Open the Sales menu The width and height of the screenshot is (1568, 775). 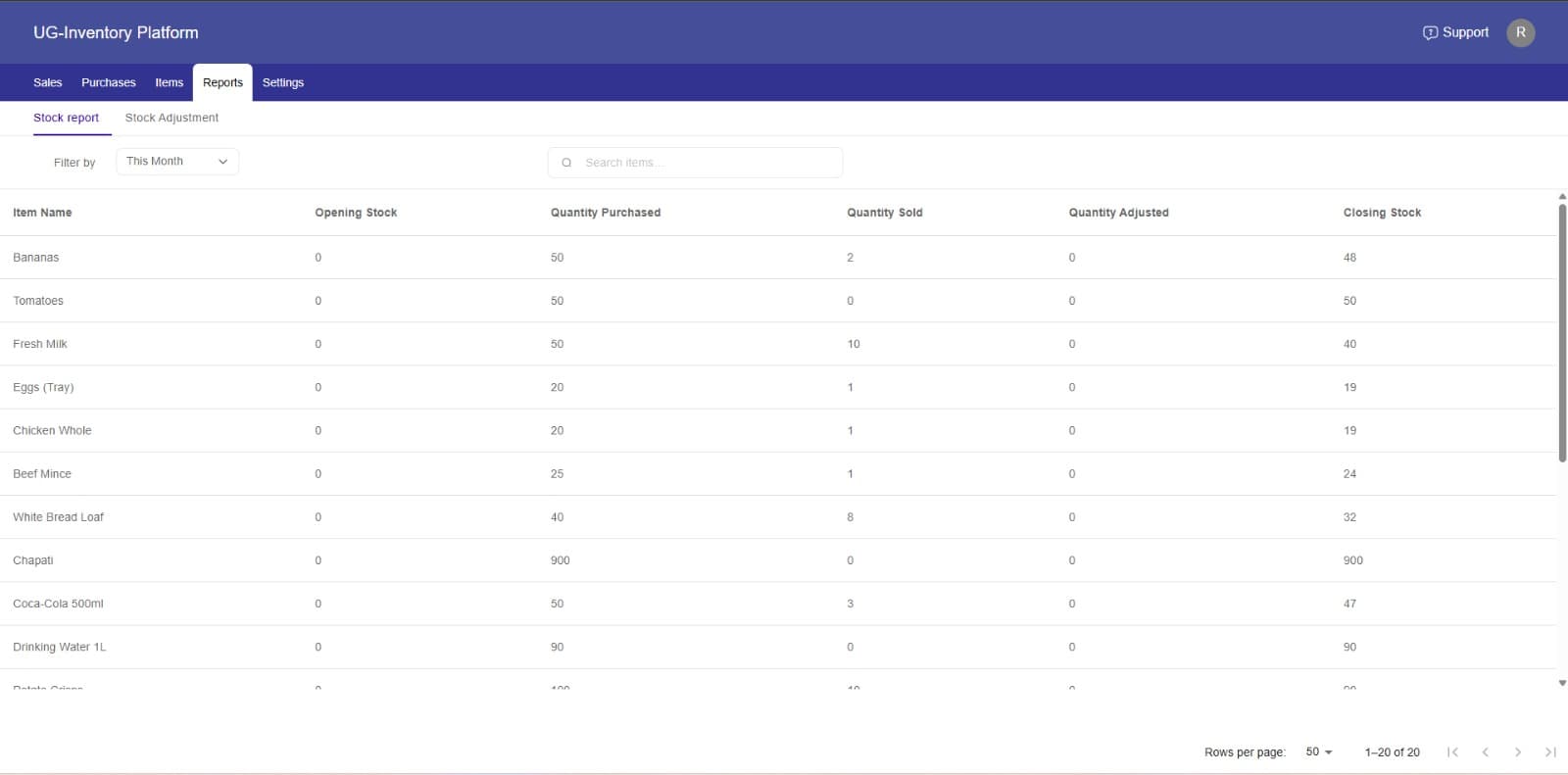(x=47, y=83)
